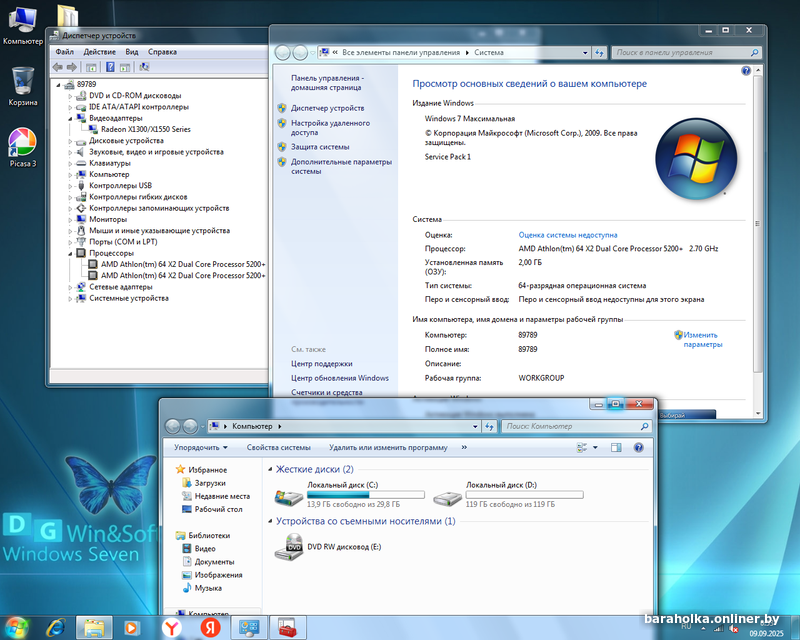The height and width of the screenshot is (640, 800).
Task: Click Оценка системы недоступна link
Action: [x=567, y=235]
